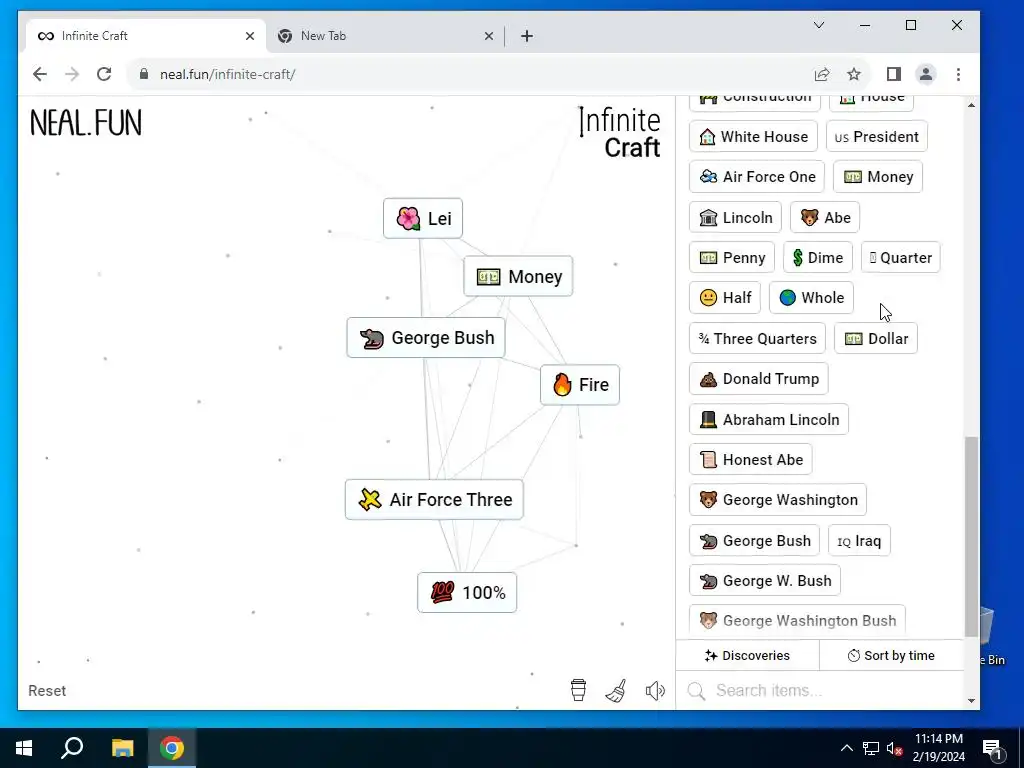1024x768 pixels.
Task: Bookmark this page with star
Action: click(854, 74)
